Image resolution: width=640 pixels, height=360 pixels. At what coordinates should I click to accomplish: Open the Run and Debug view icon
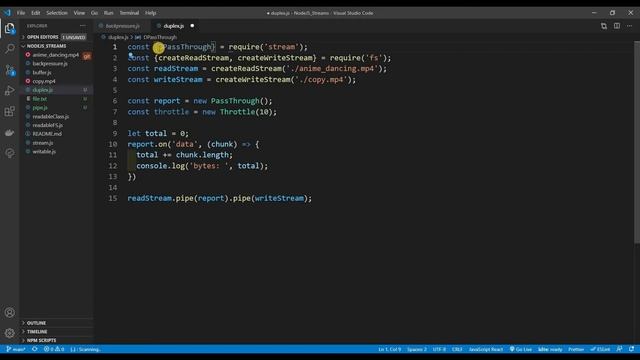(9, 91)
